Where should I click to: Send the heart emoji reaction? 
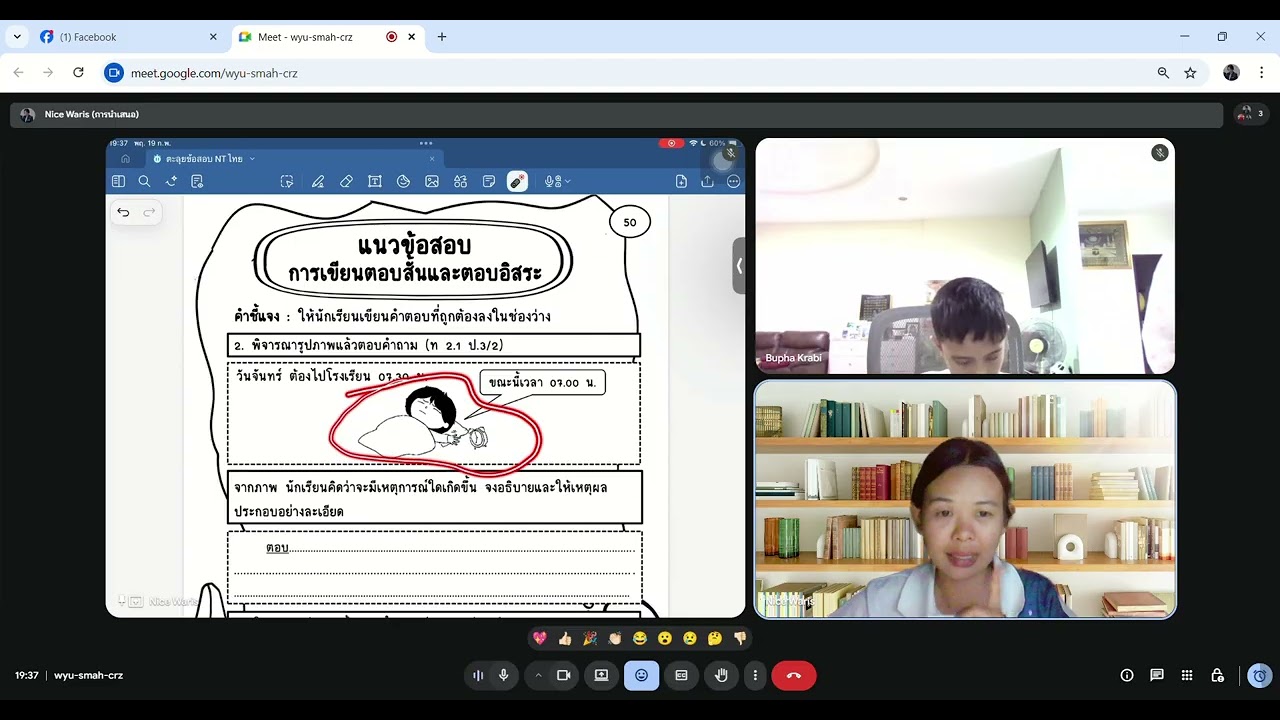click(x=540, y=638)
